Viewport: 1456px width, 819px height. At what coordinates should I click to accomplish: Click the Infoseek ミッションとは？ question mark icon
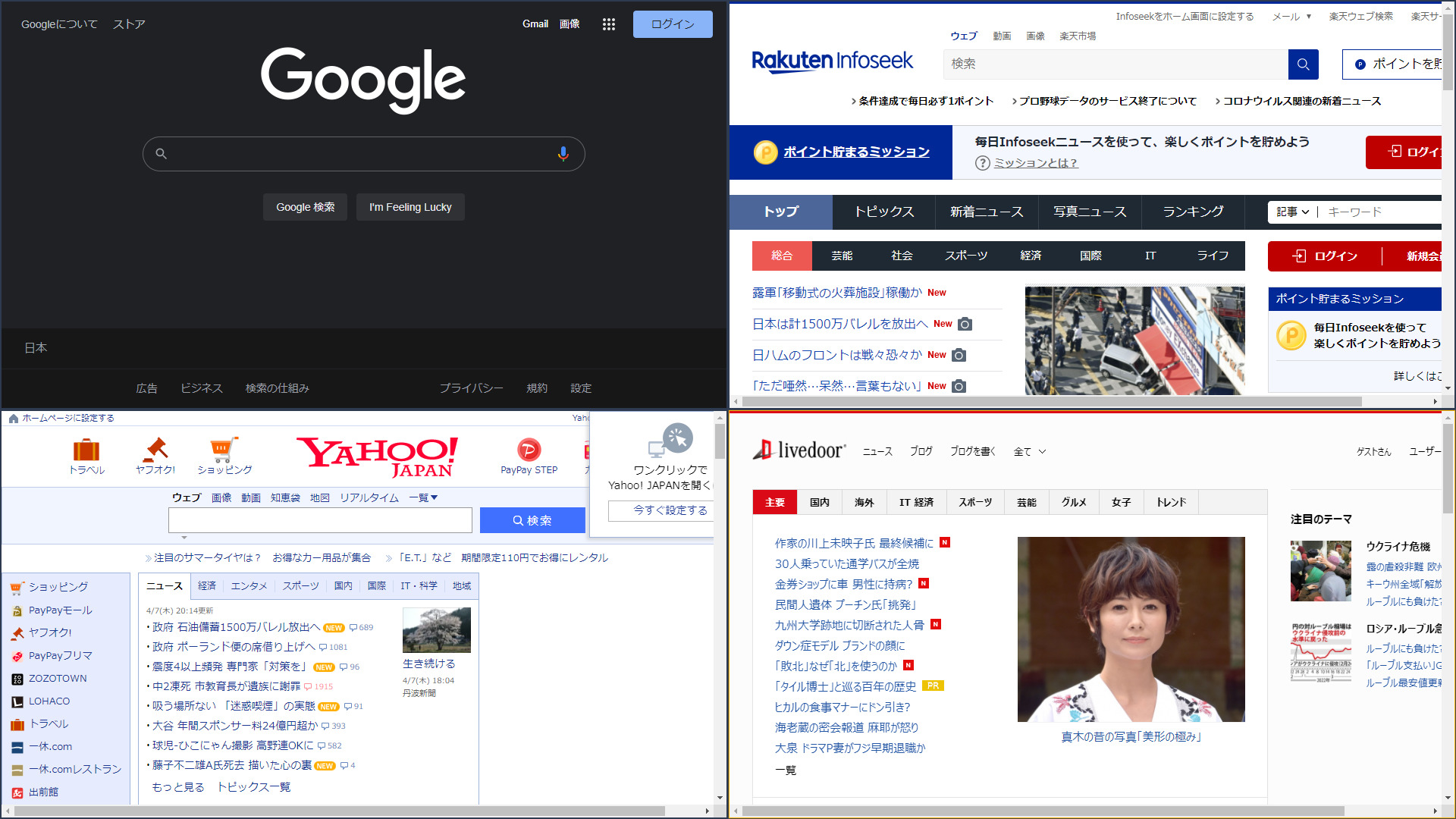click(x=982, y=163)
